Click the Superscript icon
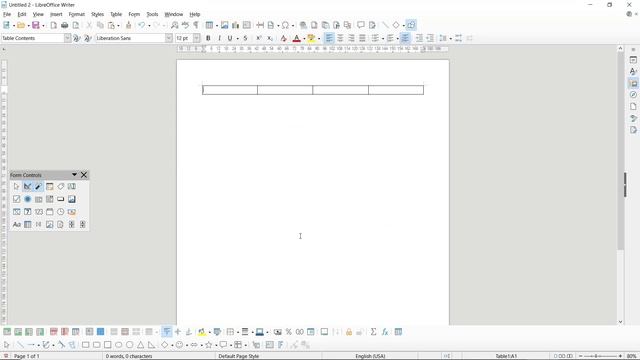 pyautogui.click(x=259, y=38)
